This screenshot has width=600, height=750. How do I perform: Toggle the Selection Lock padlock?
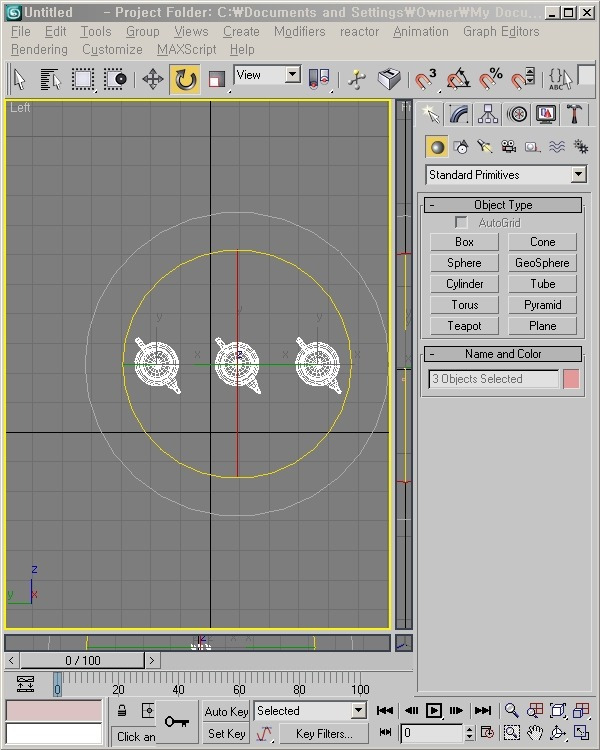coord(122,711)
